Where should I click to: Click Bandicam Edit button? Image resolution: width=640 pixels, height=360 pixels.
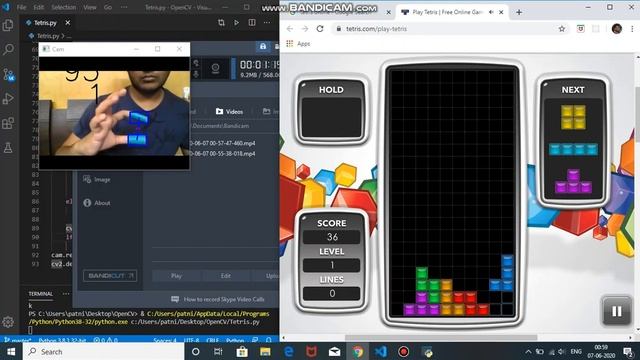(x=226, y=276)
